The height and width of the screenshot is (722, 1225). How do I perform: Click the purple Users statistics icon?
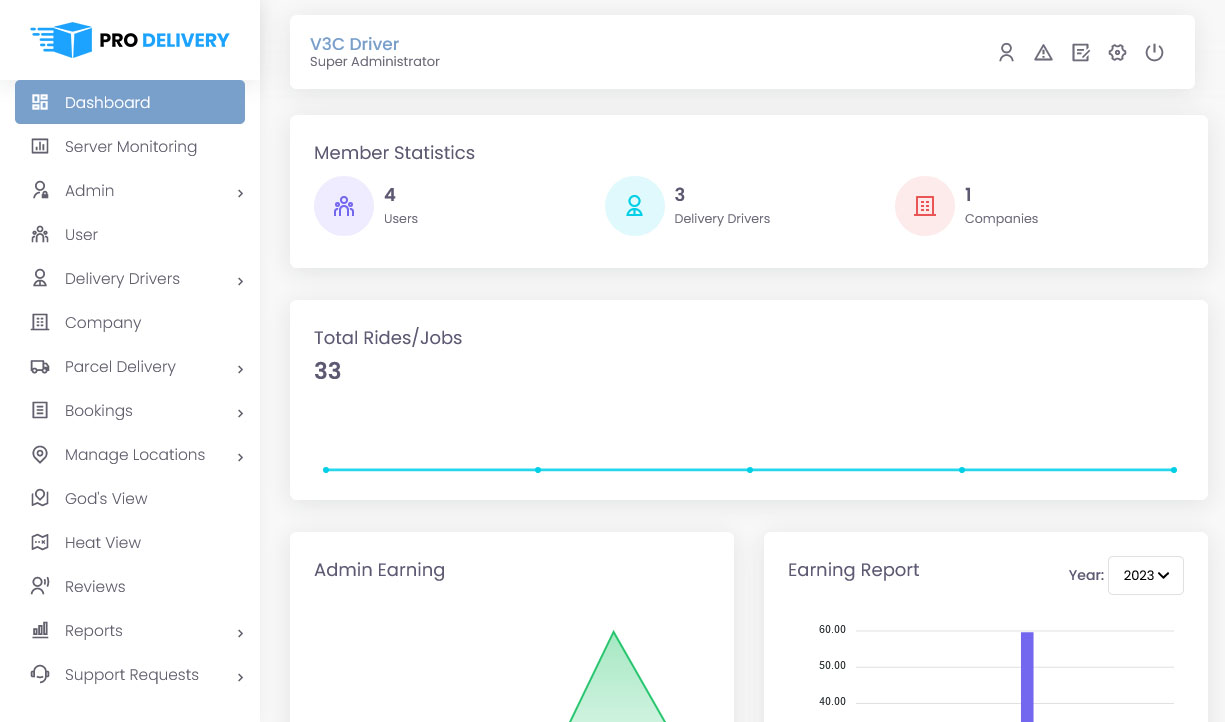click(344, 206)
